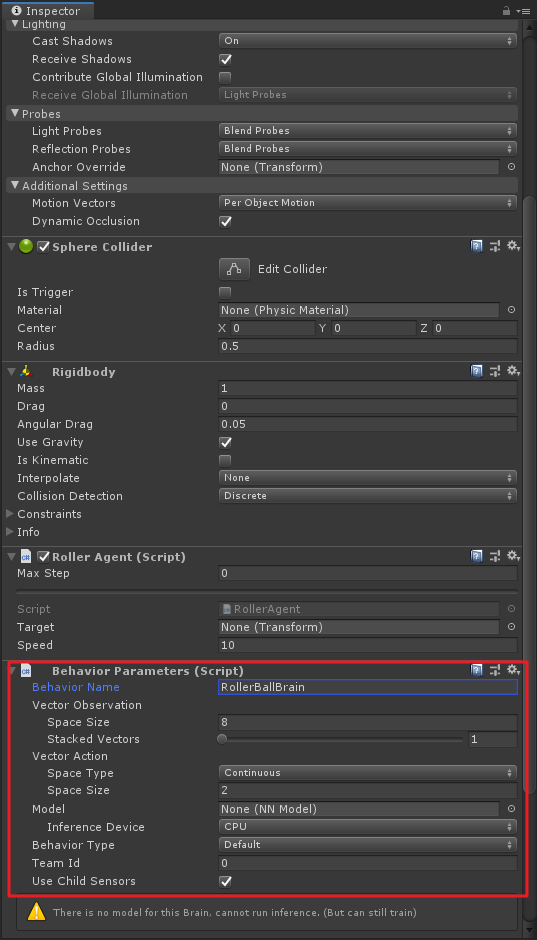Collapse the Rigidbody component
537x940 pixels.
click(11, 372)
